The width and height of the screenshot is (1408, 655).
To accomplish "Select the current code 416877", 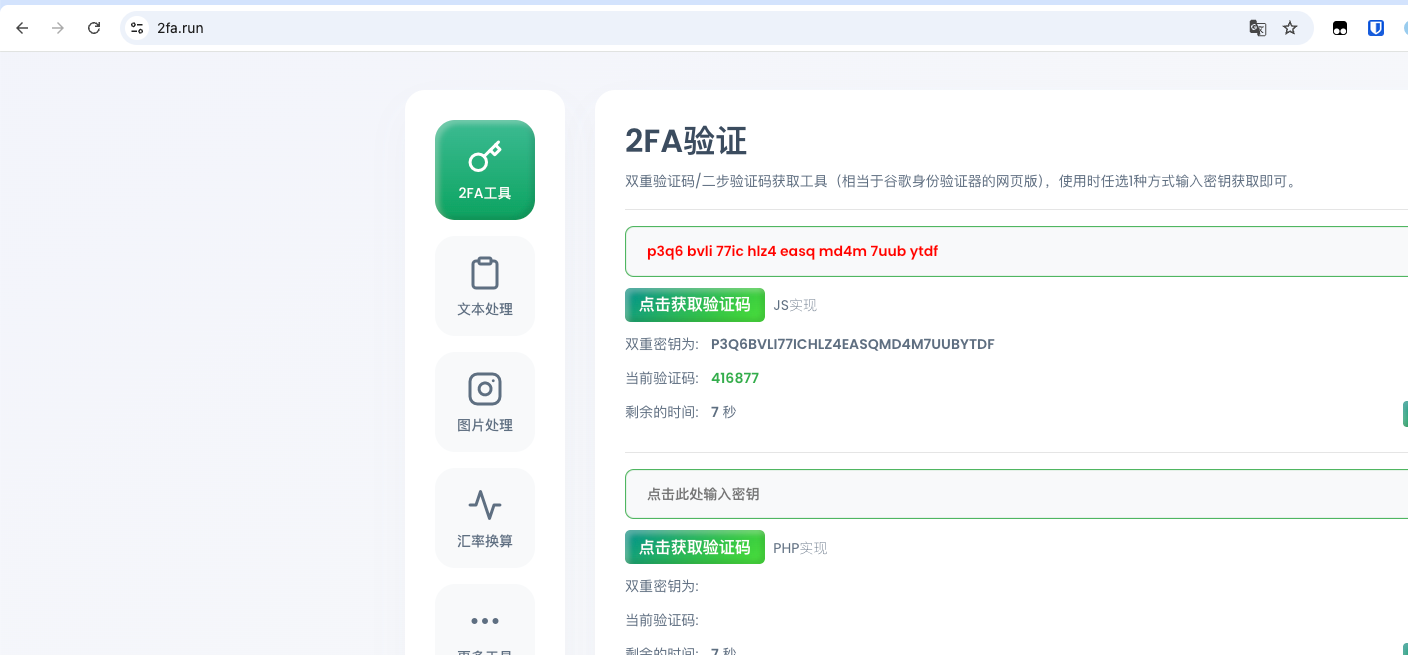I will (735, 378).
